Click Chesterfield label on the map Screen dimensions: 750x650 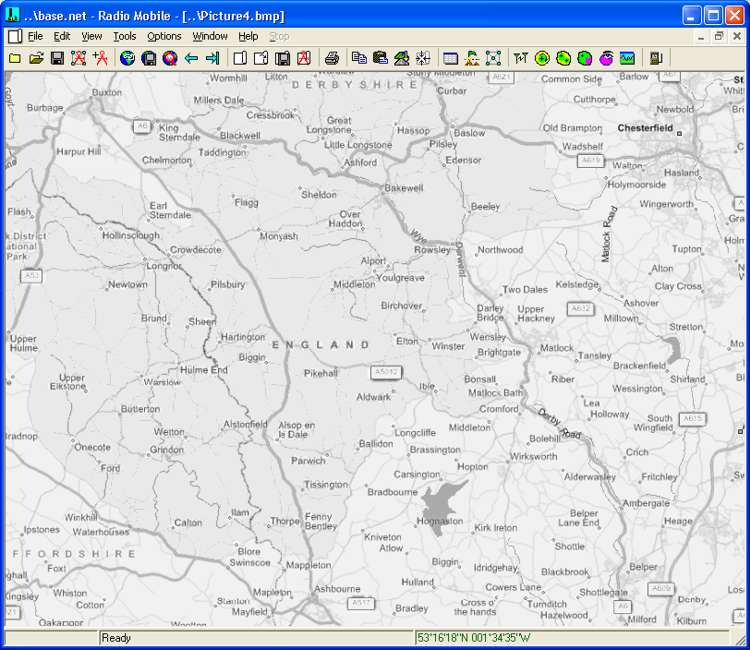645,128
